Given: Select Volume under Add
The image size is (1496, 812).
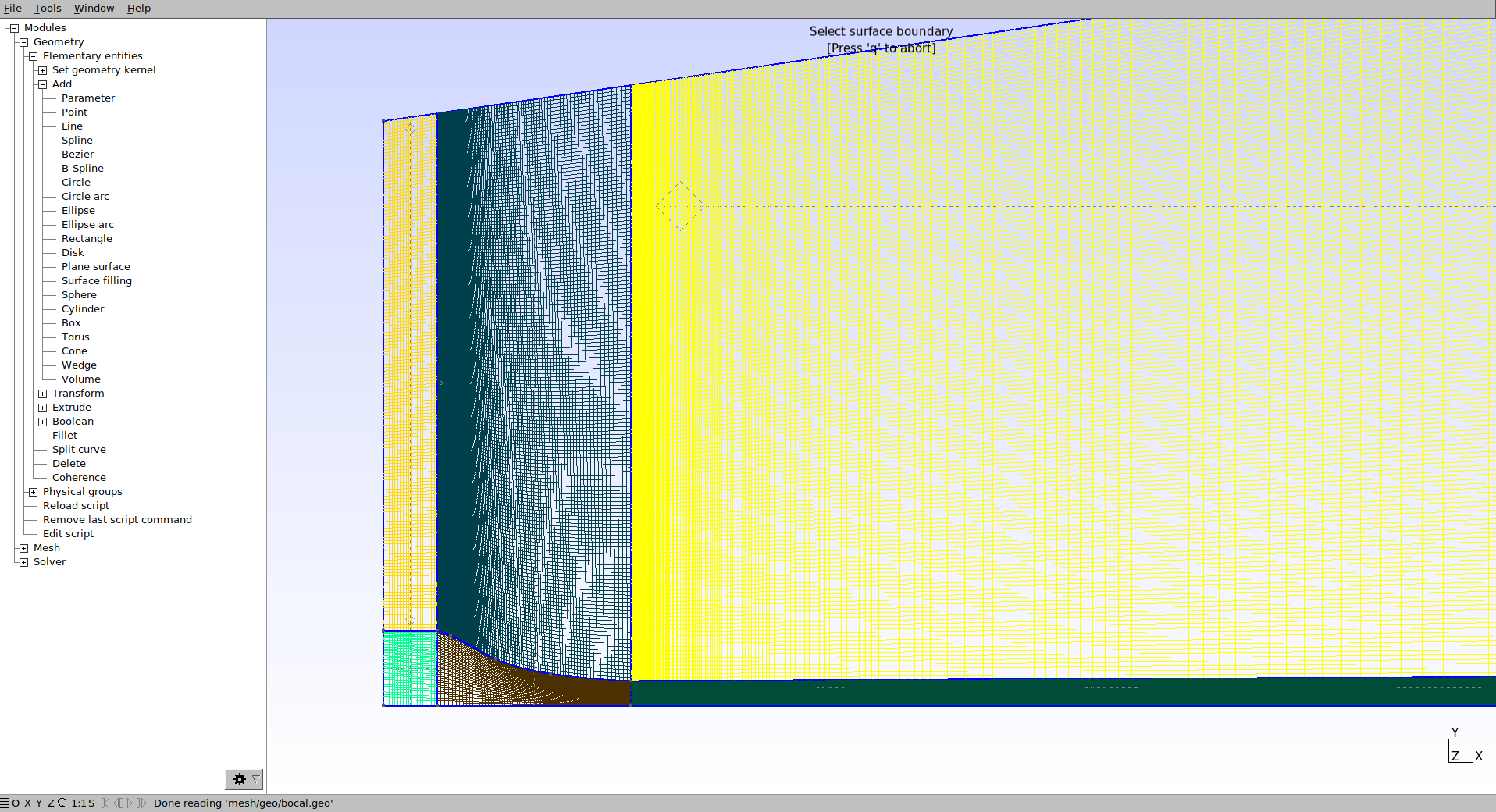Looking at the screenshot, I should pos(81,379).
